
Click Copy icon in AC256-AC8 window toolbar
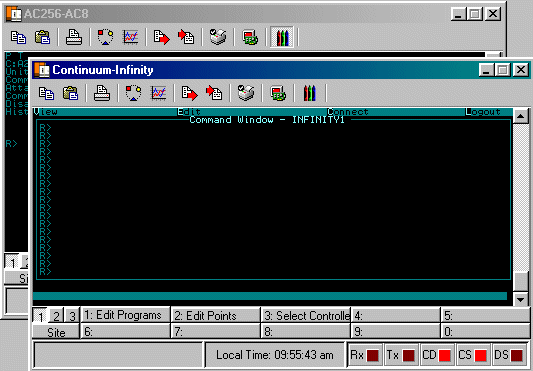[18, 37]
